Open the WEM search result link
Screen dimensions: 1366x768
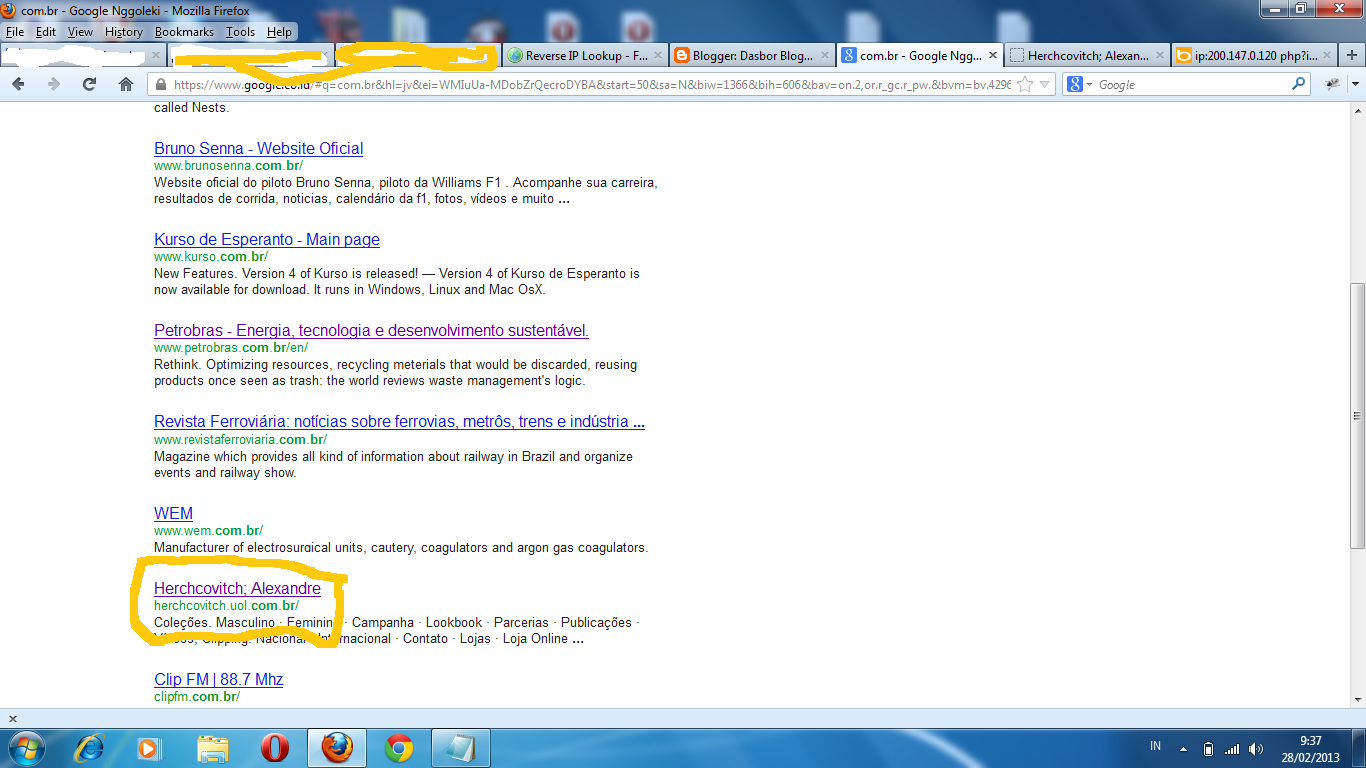[173, 513]
